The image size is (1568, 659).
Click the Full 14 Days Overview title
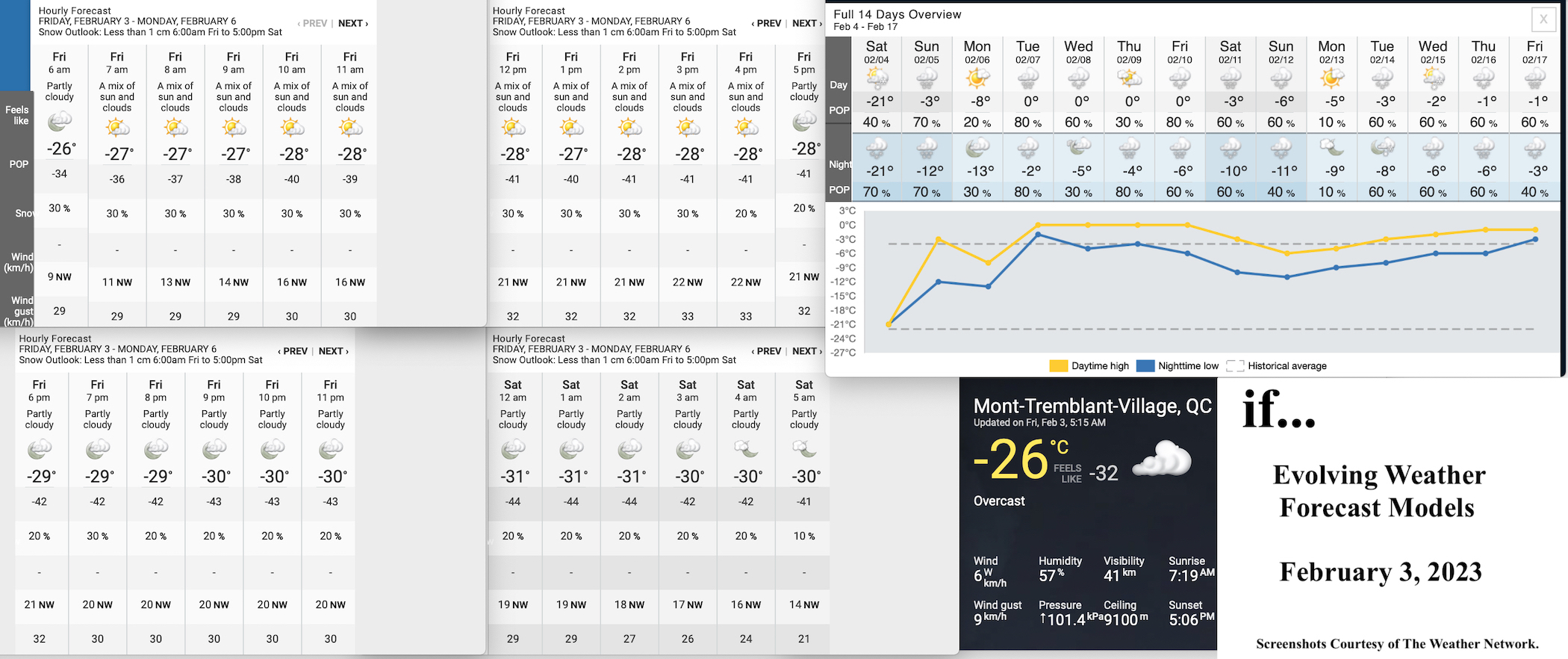click(x=897, y=14)
